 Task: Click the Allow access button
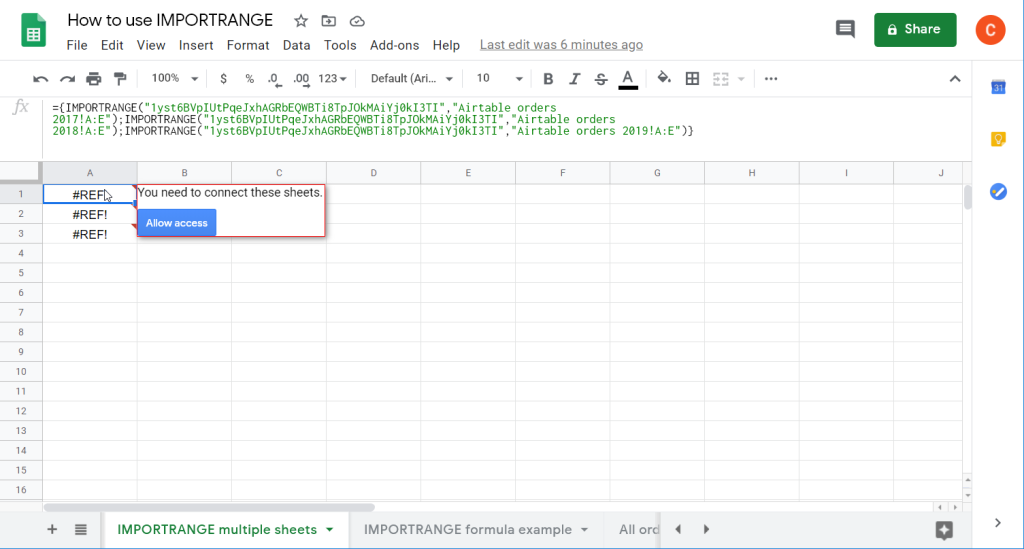click(x=177, y=223)
